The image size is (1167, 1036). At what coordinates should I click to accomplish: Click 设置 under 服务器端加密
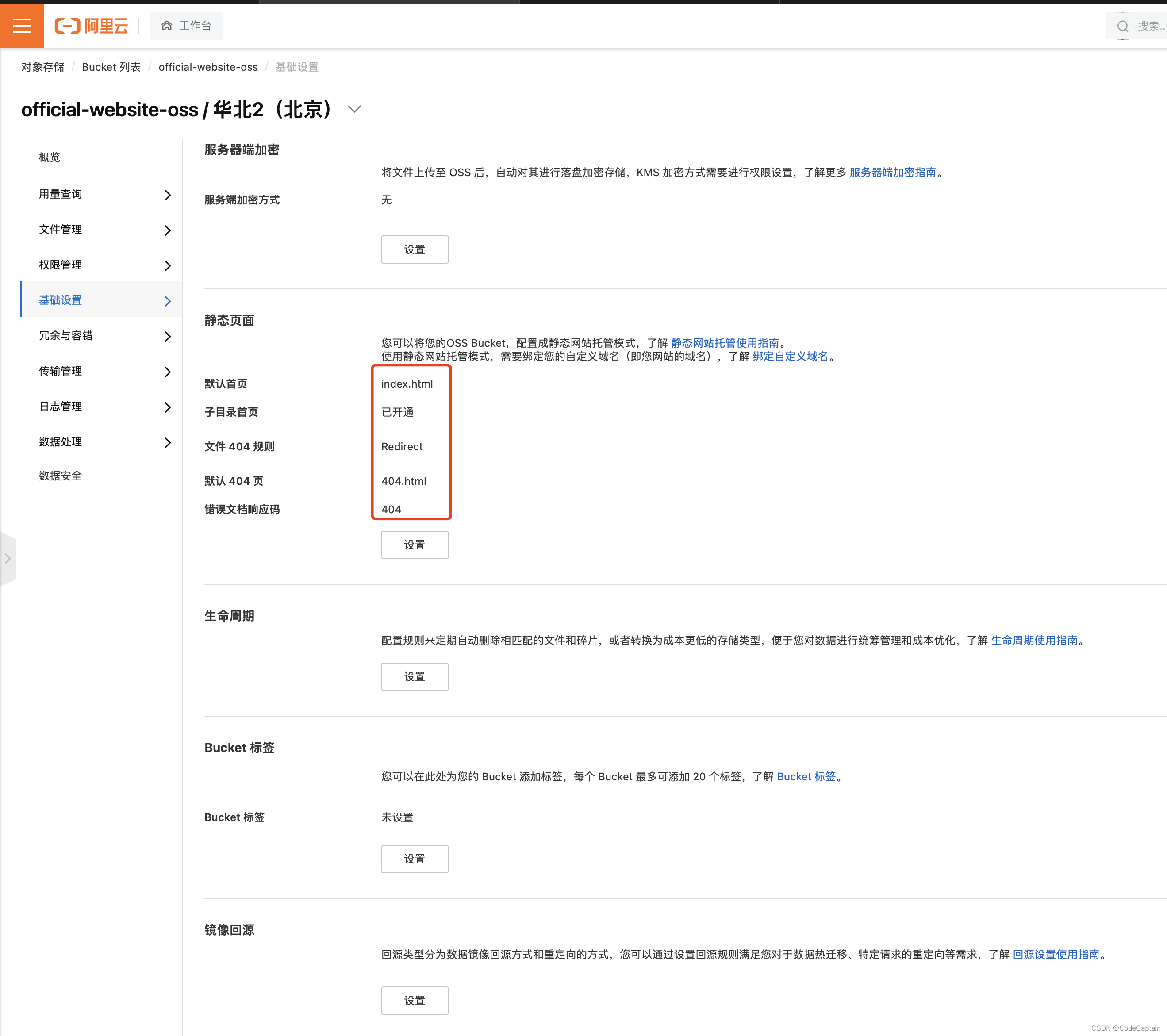415,249
